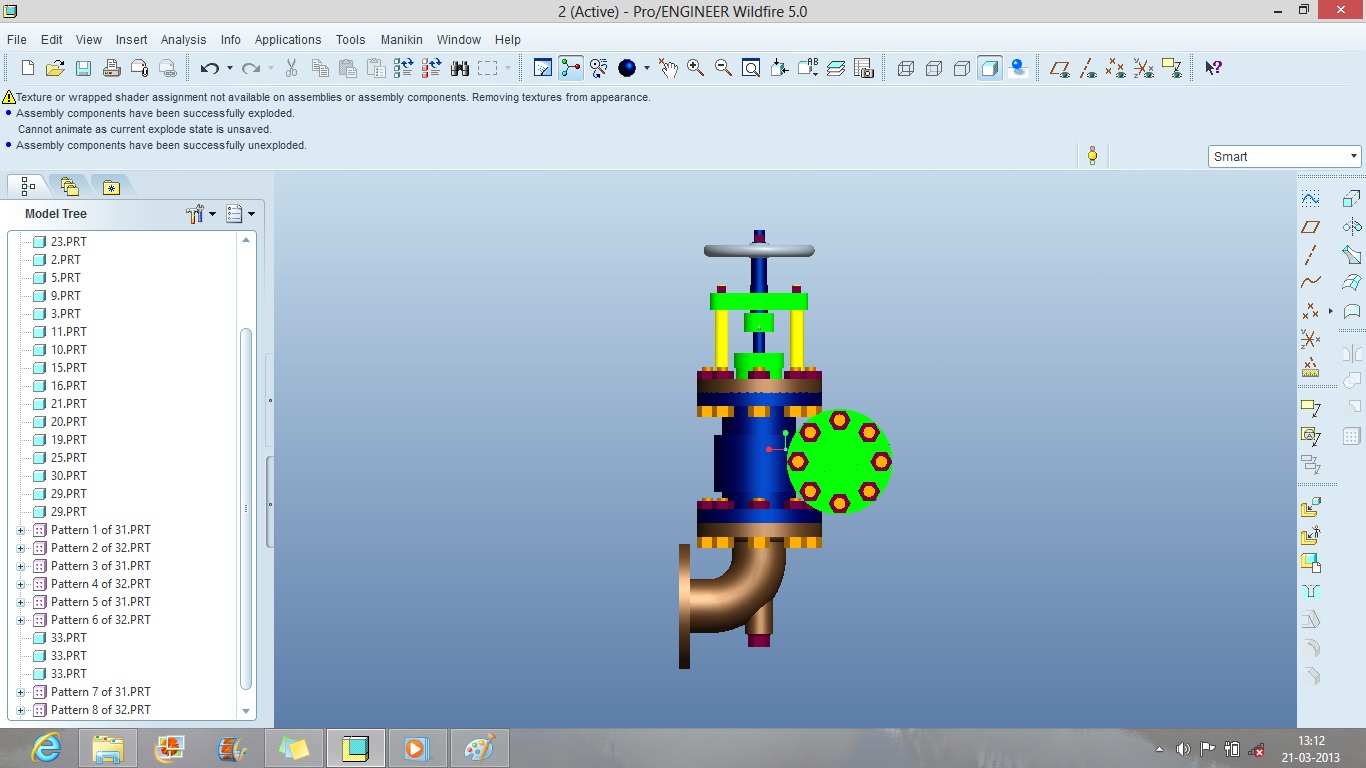
Task: Toggle datum planes display
Action: pyautogui.click(x=1060, y=68)
